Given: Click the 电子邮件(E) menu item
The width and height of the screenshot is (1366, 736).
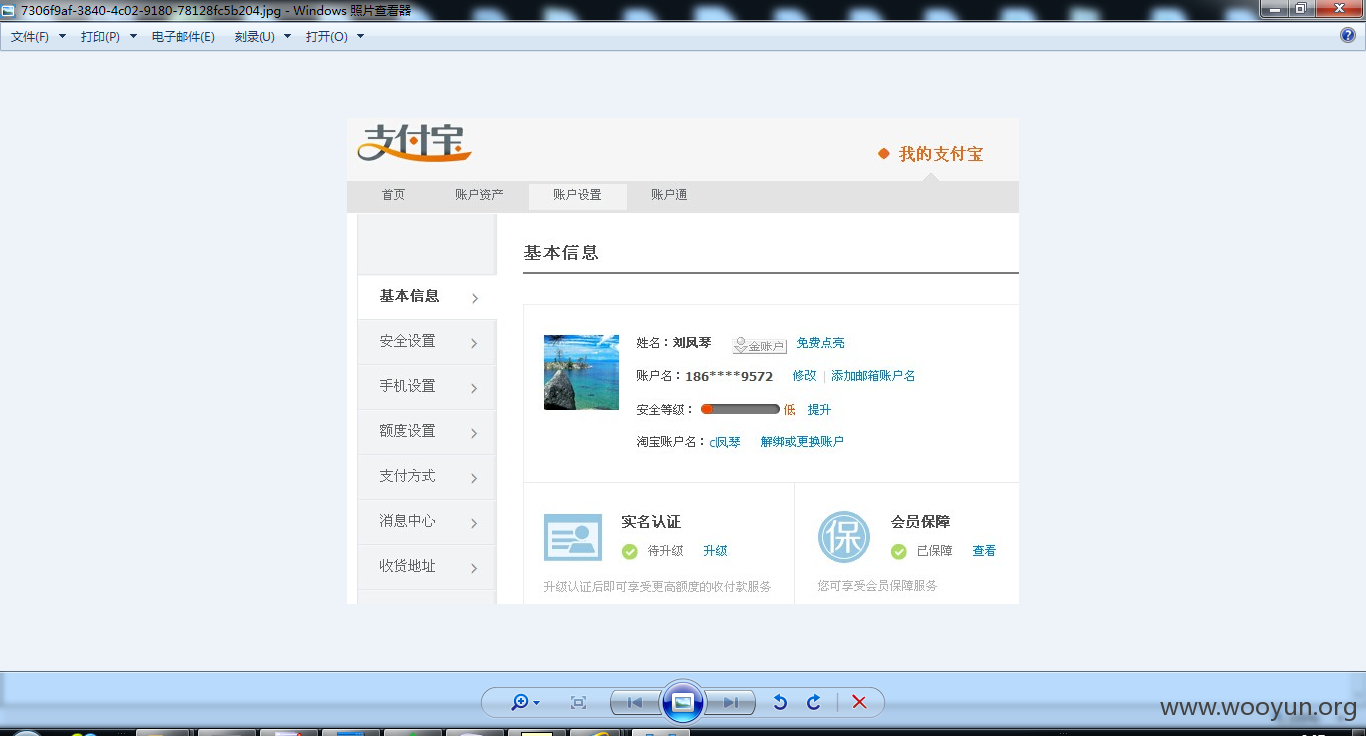Looking at the screenshot, I should (x=183, y=36).
